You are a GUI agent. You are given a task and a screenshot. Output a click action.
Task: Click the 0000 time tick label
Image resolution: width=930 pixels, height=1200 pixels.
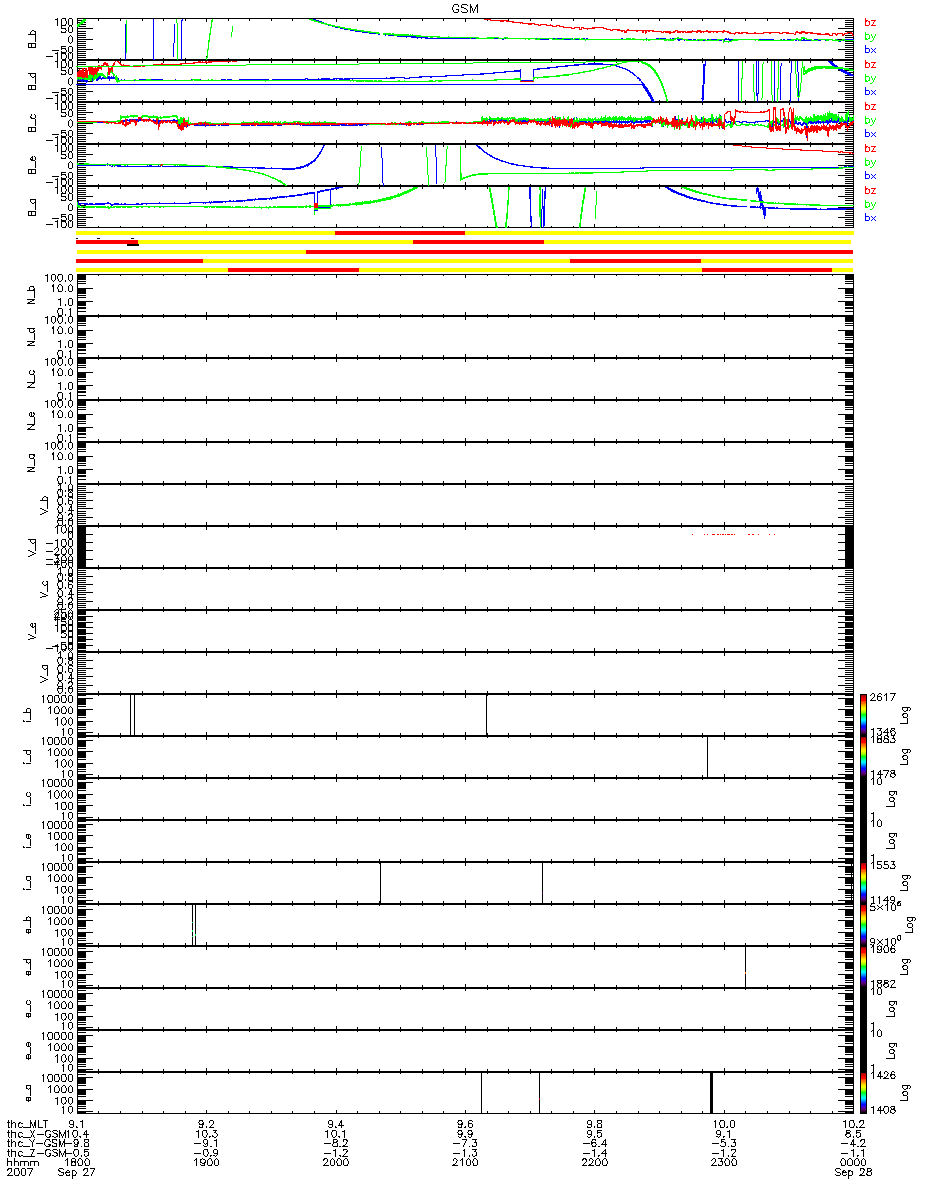[852, 1163]
